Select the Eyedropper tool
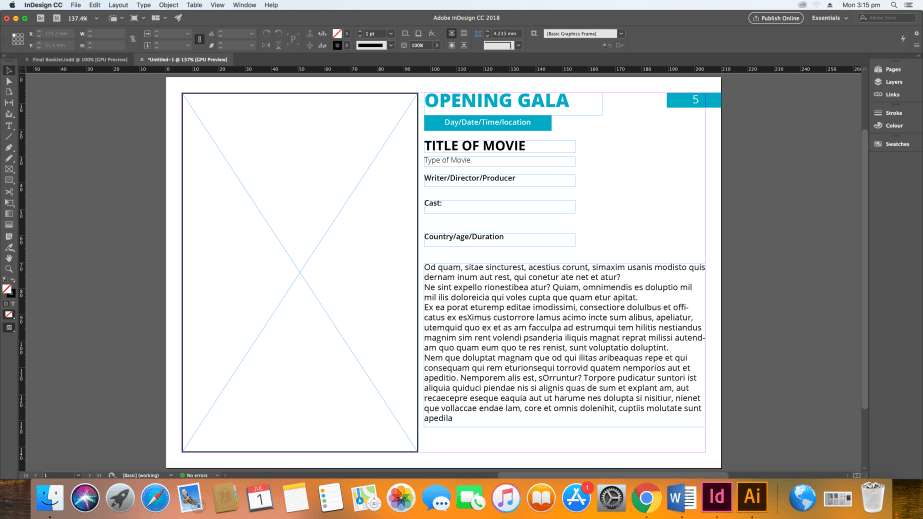Screen dimensions: 923x519 click(9, 248)
